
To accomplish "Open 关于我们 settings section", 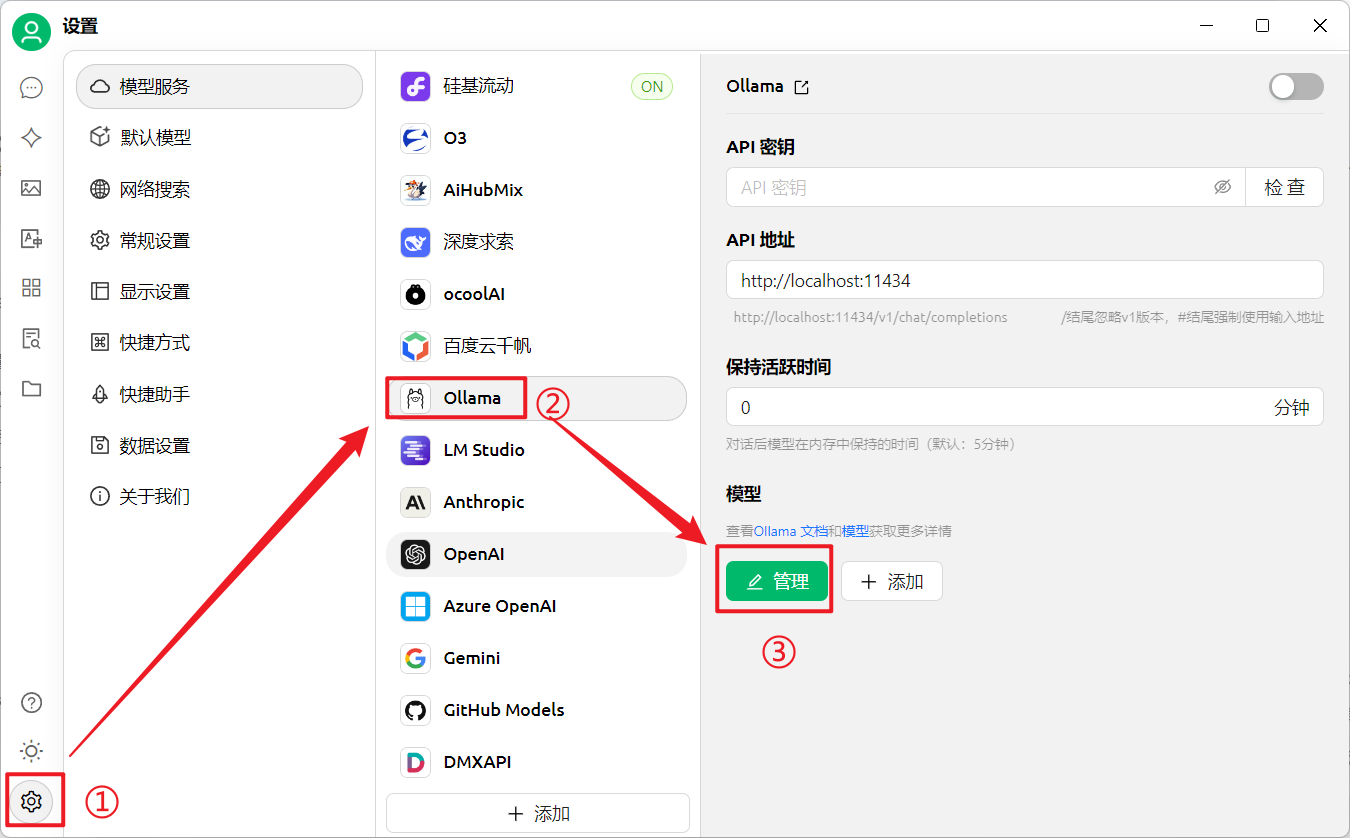I will coord(219,496).
